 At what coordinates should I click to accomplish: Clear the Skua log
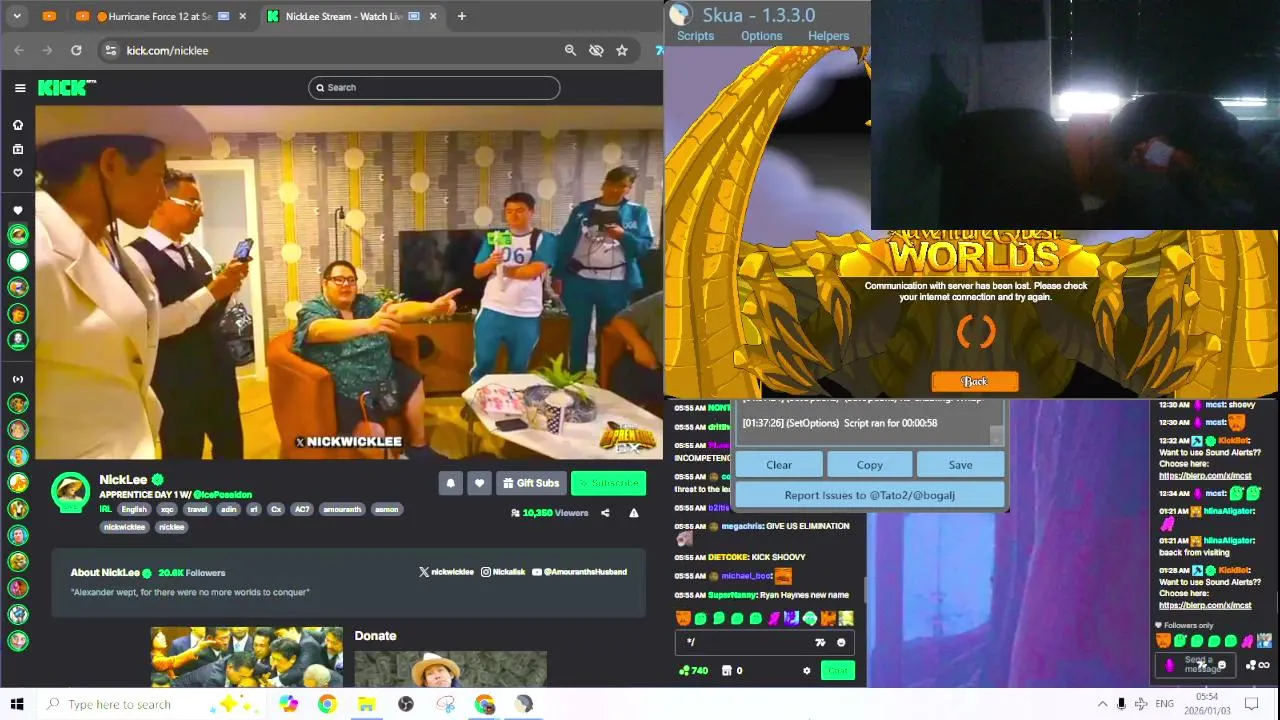pyautogui.click(x=779, y=465)
